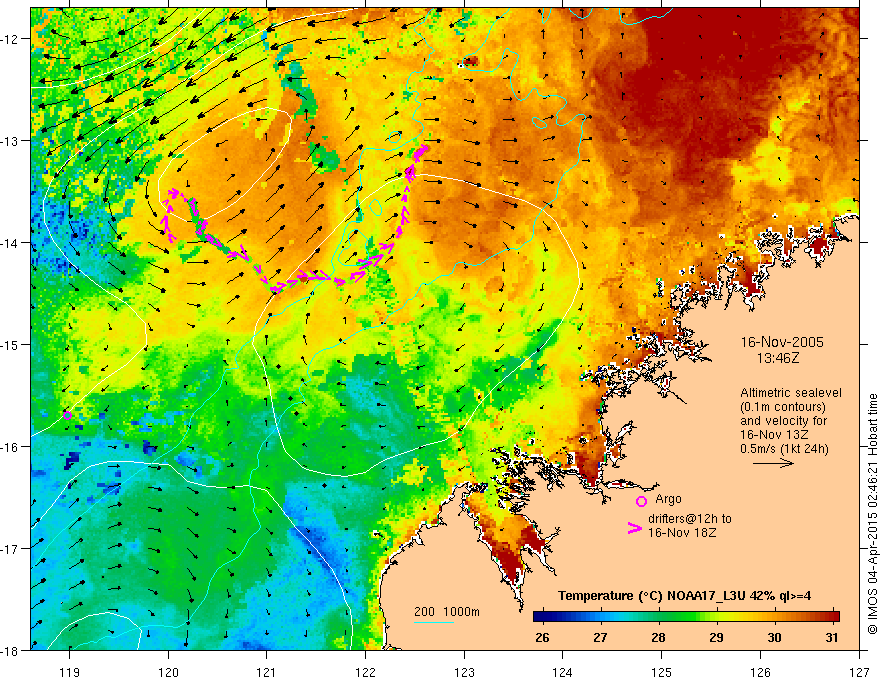The image size is (880, 680).
Task: Click the longitude axis label 123
Action: click(x=464, y=672)
